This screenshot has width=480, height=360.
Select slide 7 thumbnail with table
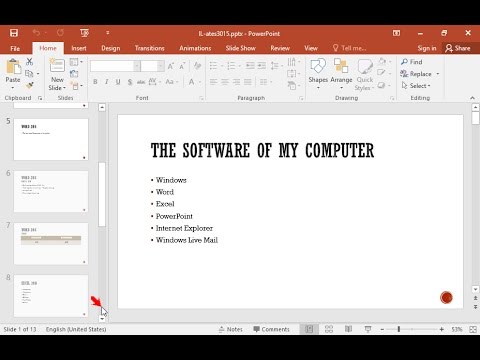[x=51, y=244]
